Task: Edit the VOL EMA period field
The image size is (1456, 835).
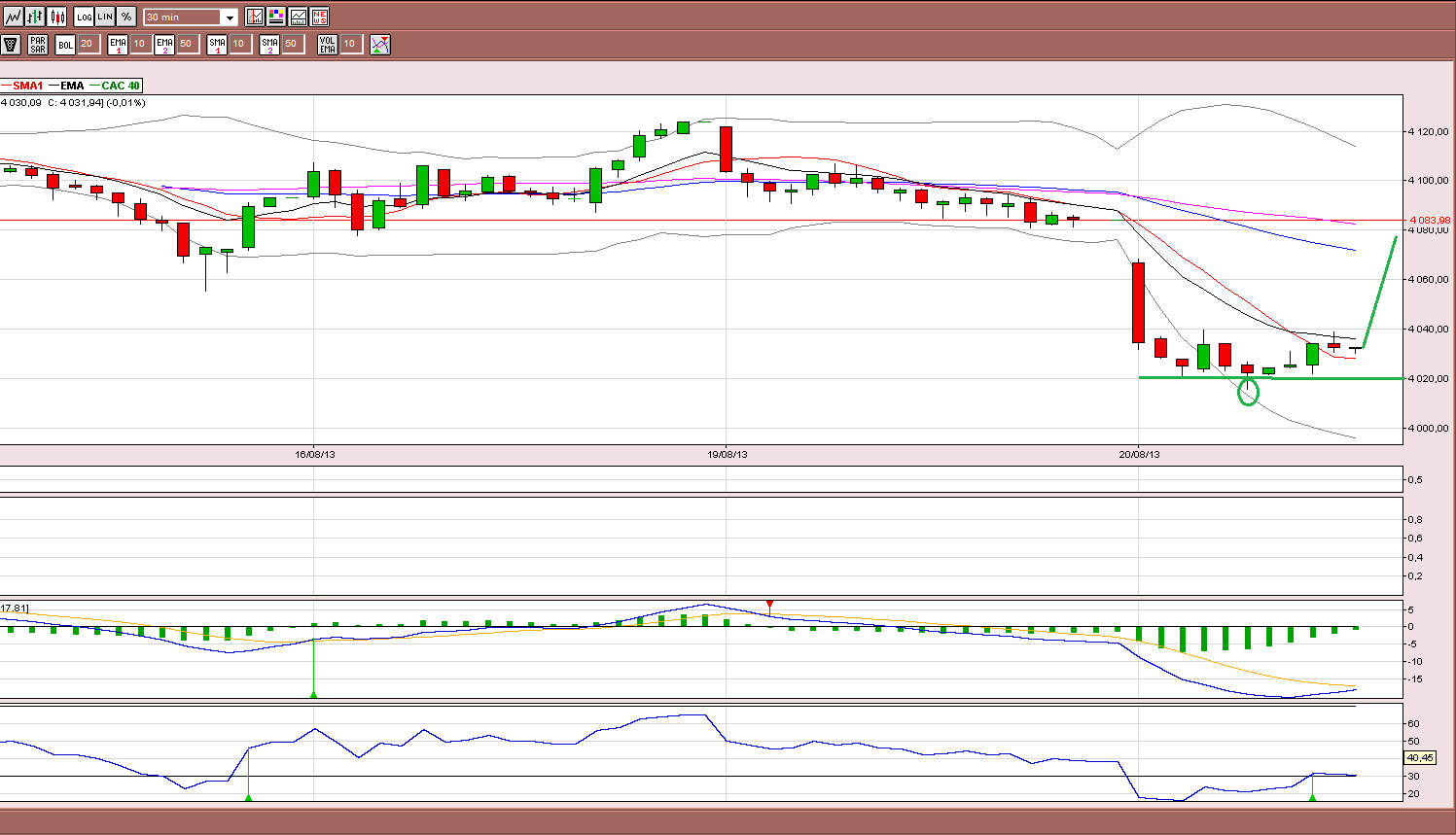Action: [350, 45]
